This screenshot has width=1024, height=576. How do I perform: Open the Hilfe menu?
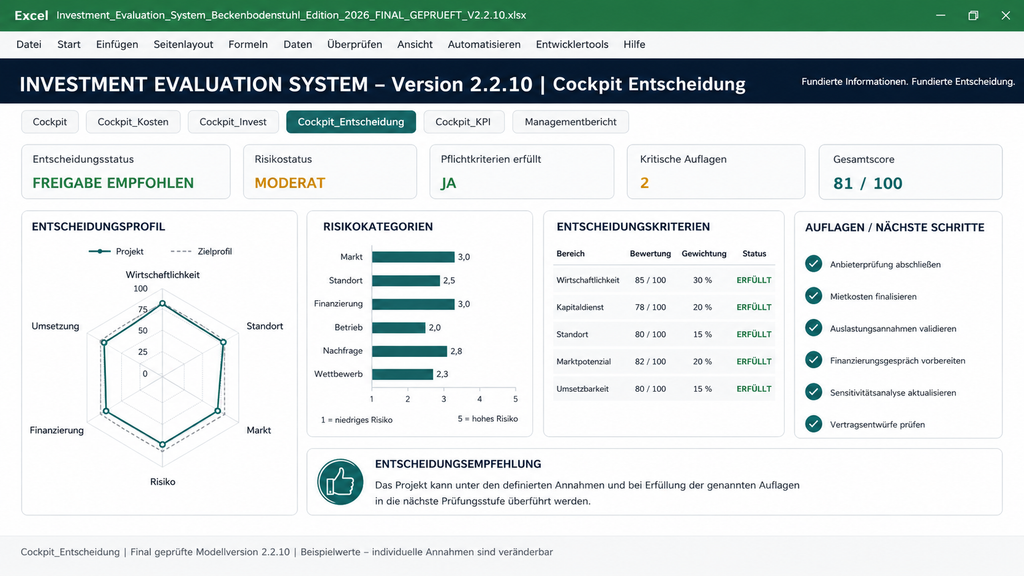click(x=634, y=44)
